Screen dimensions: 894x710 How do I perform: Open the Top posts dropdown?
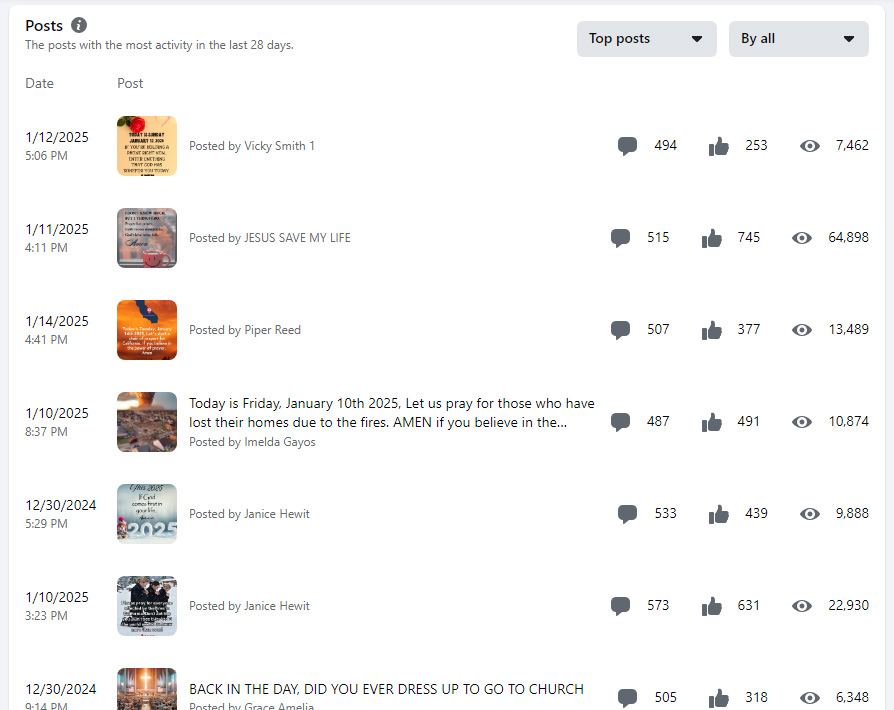click(x=647, y=39)
